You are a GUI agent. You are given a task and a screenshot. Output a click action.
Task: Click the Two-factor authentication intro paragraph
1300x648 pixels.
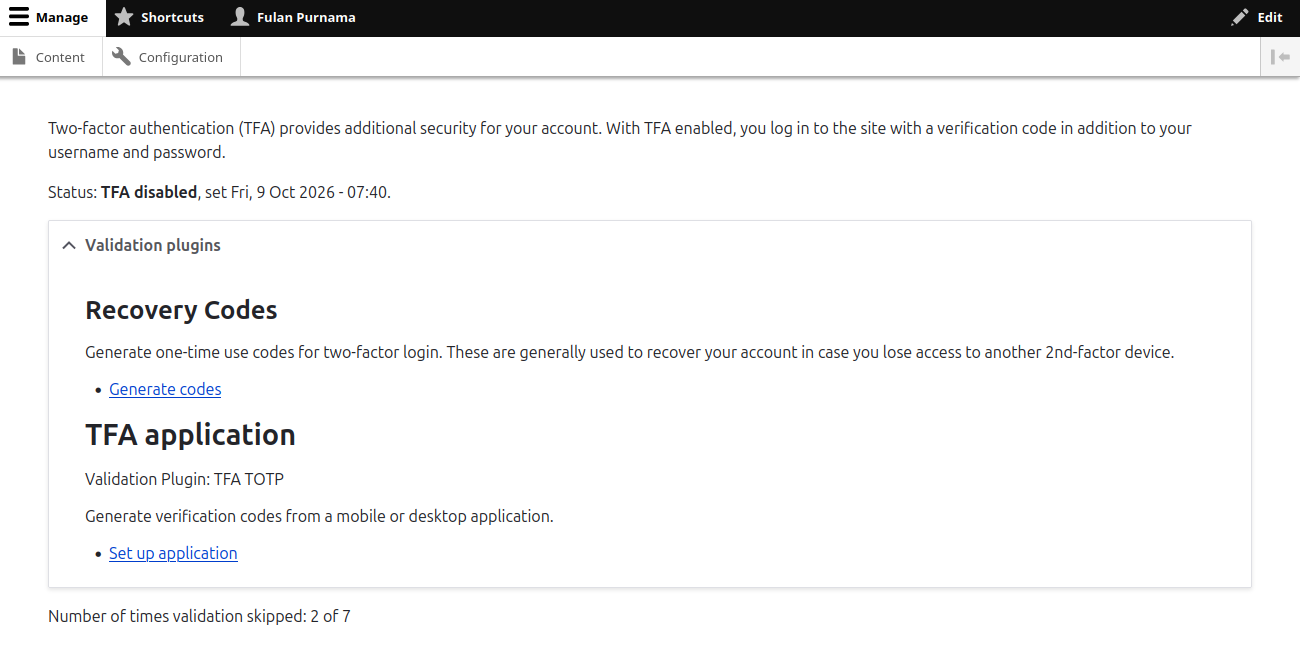point(620,140)
